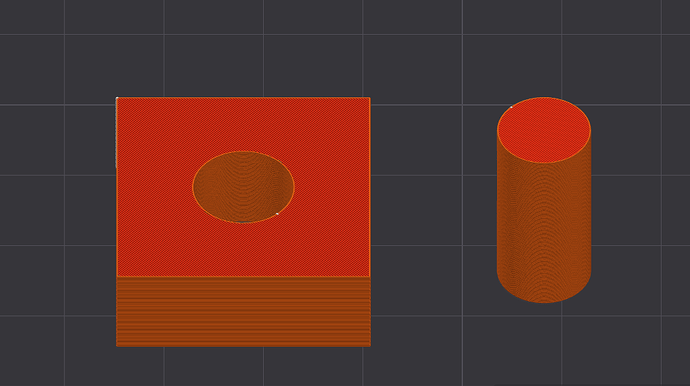The width and height of the screenshot is (690, 386).
Task: Click the grey line along box's left edge
Action: coord(116,133)
